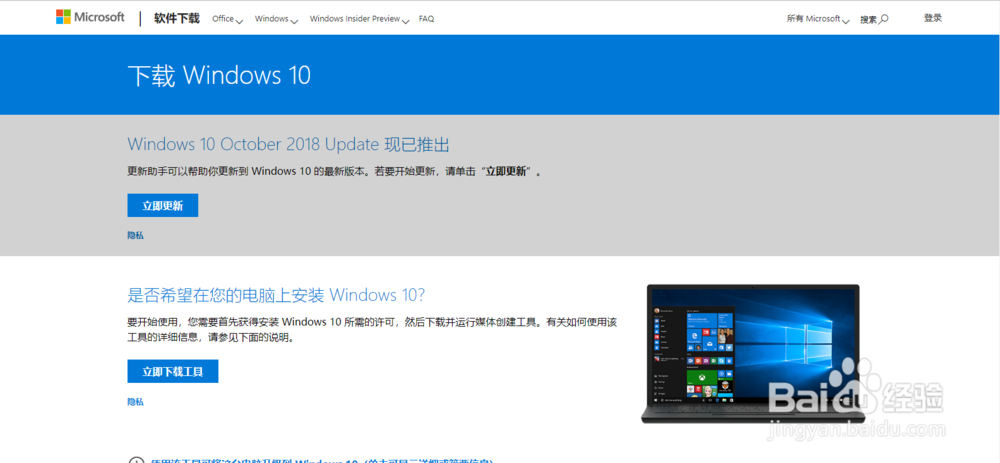Click the October 2018 Update heading
Image resolution: width=1000 pixels, height=463 pixels.
[289, 143]
